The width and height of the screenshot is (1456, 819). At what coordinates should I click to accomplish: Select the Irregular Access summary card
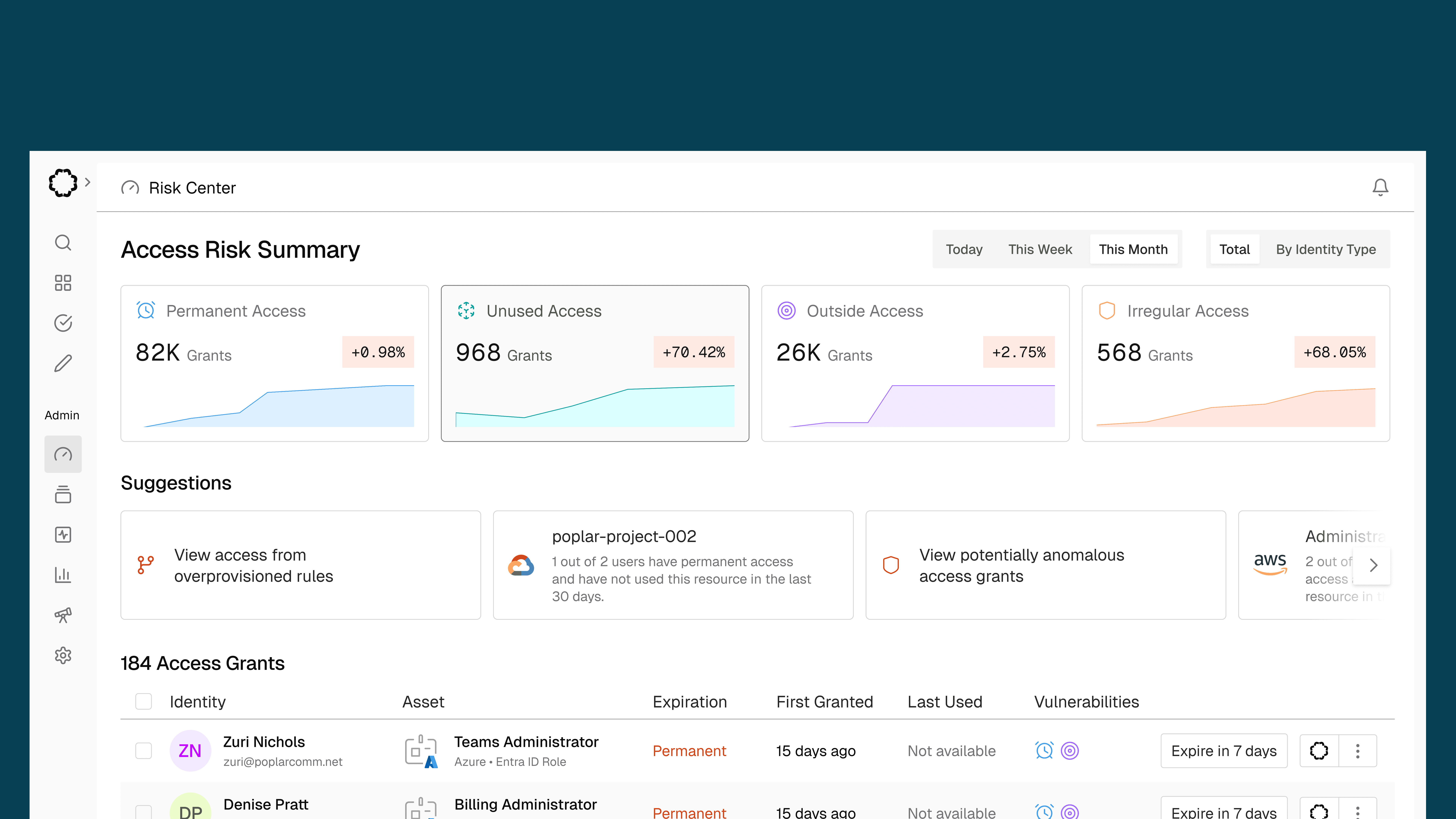[x=1236, y=363]
